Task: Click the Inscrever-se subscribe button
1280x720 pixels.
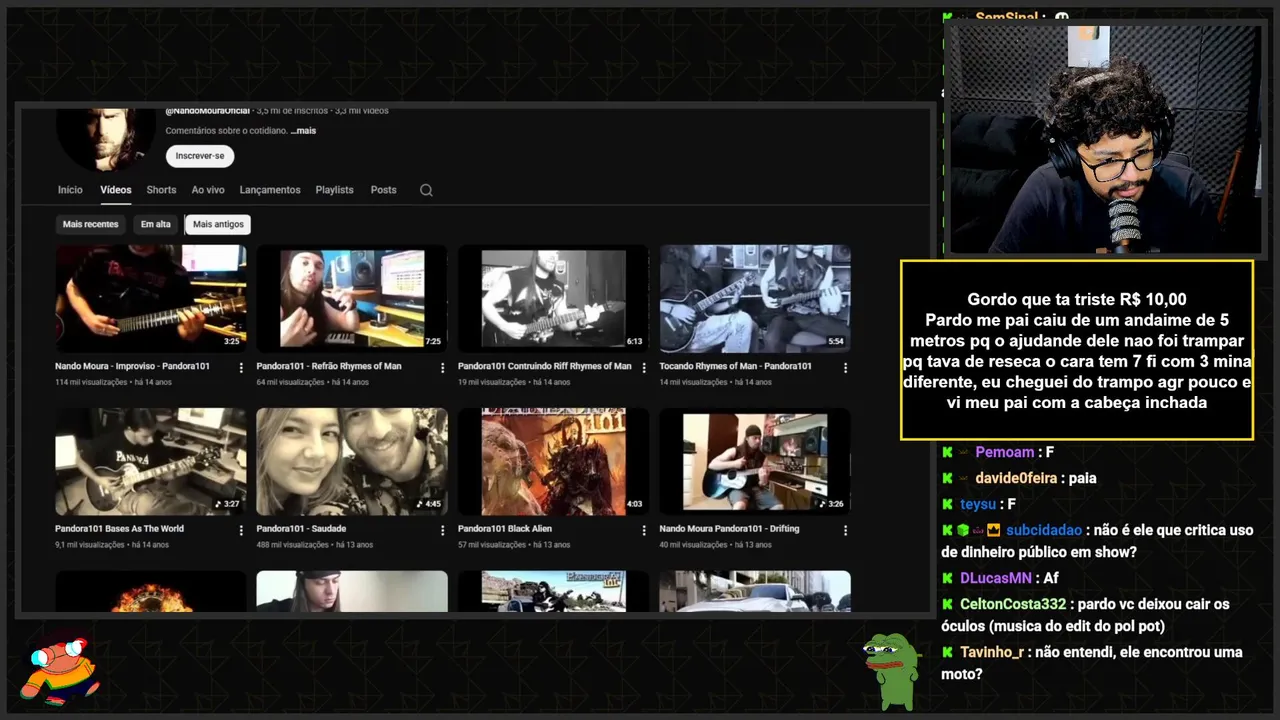Action: pos(200,156)
